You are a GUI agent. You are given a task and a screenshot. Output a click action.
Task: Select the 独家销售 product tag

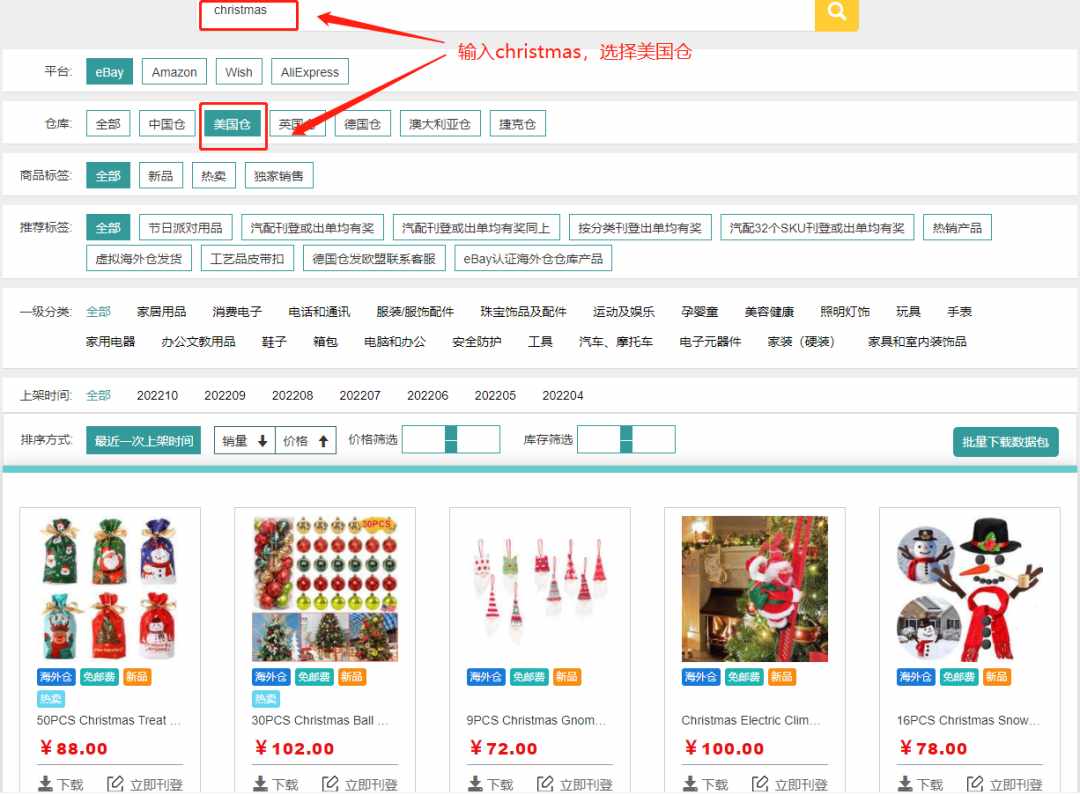(x=278, y=176)
